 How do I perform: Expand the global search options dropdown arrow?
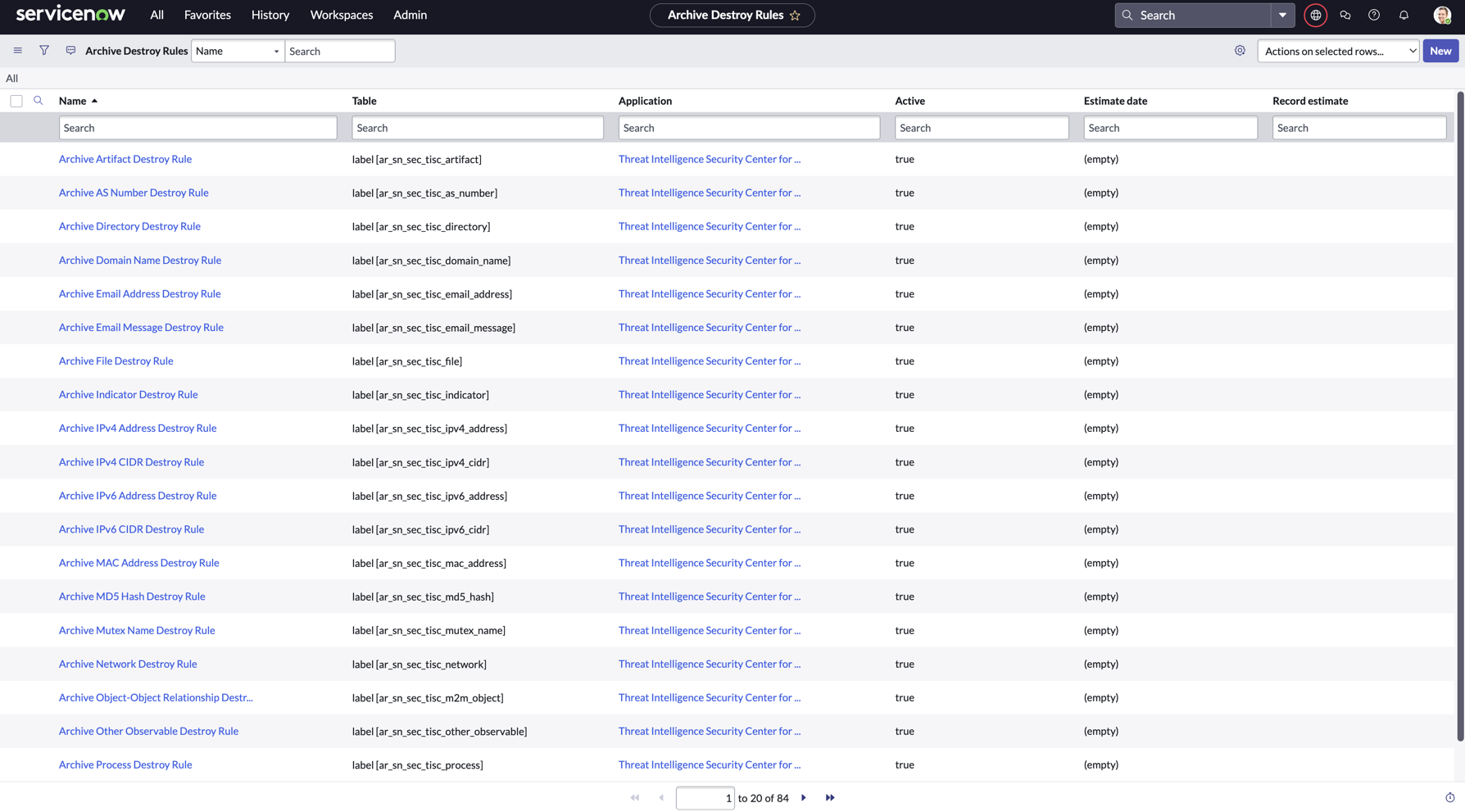[x=1282, y=15]
